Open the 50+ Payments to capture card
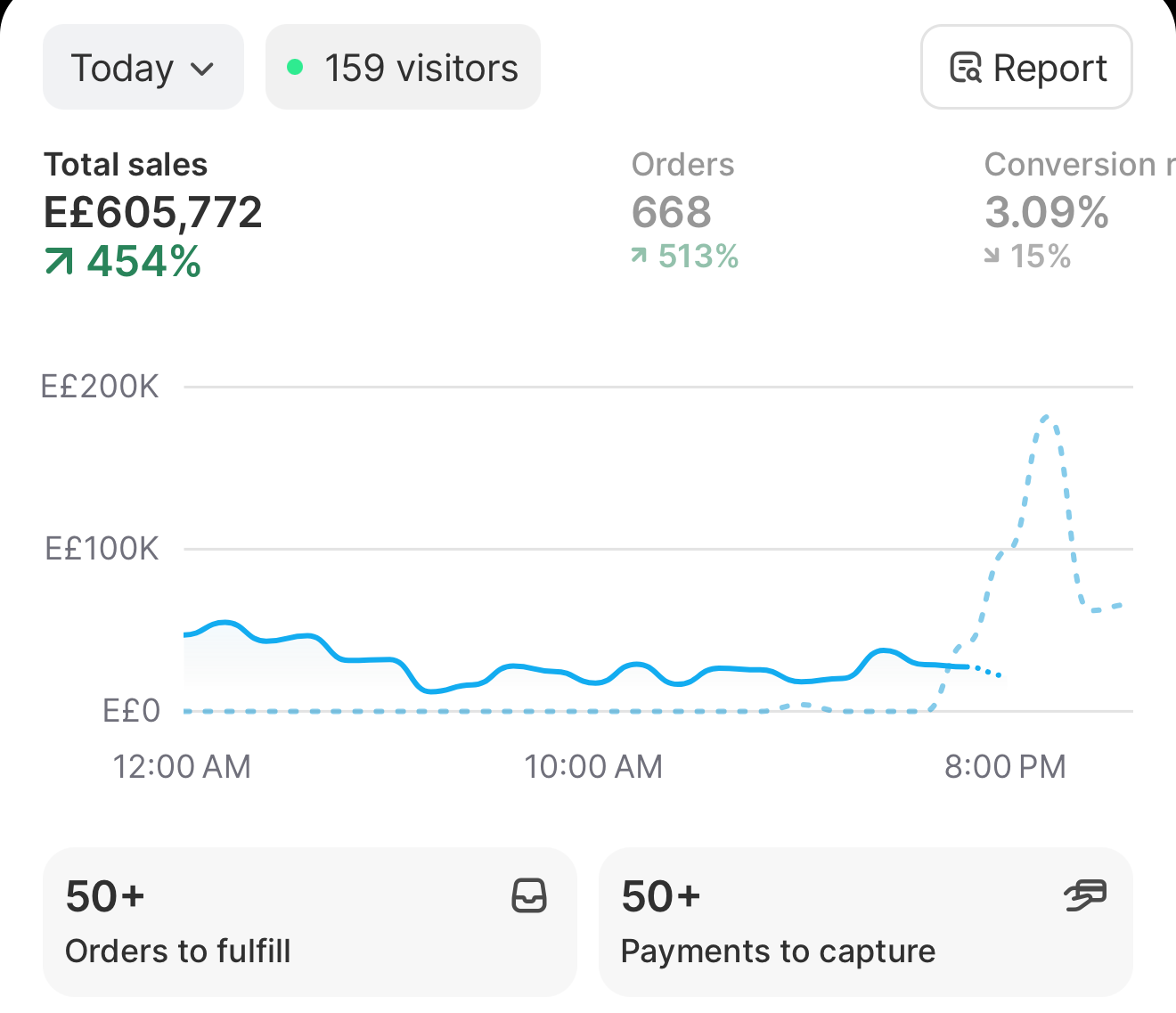 coord(865,921)
